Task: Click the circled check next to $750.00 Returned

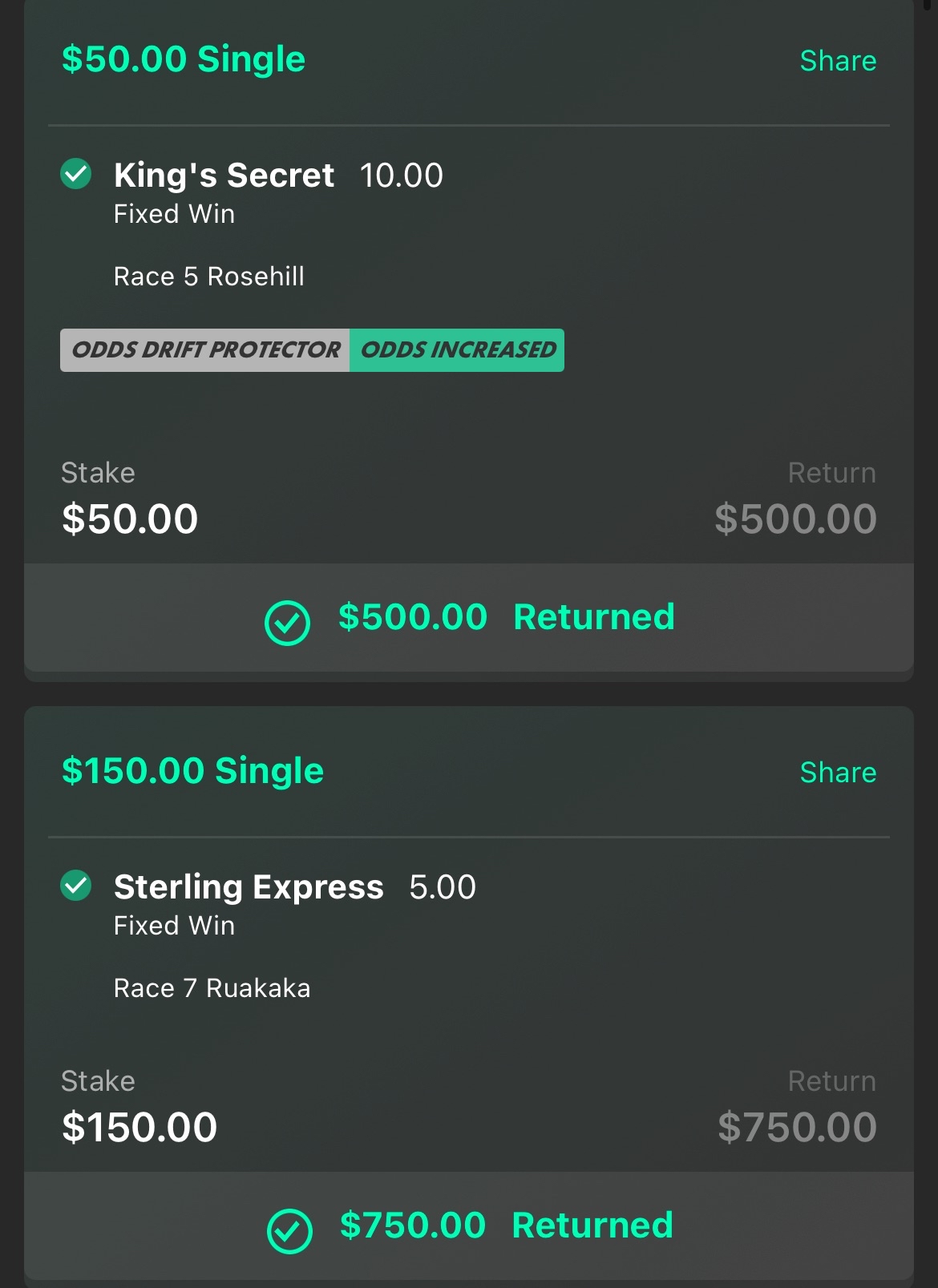Action: point(289,1231)
